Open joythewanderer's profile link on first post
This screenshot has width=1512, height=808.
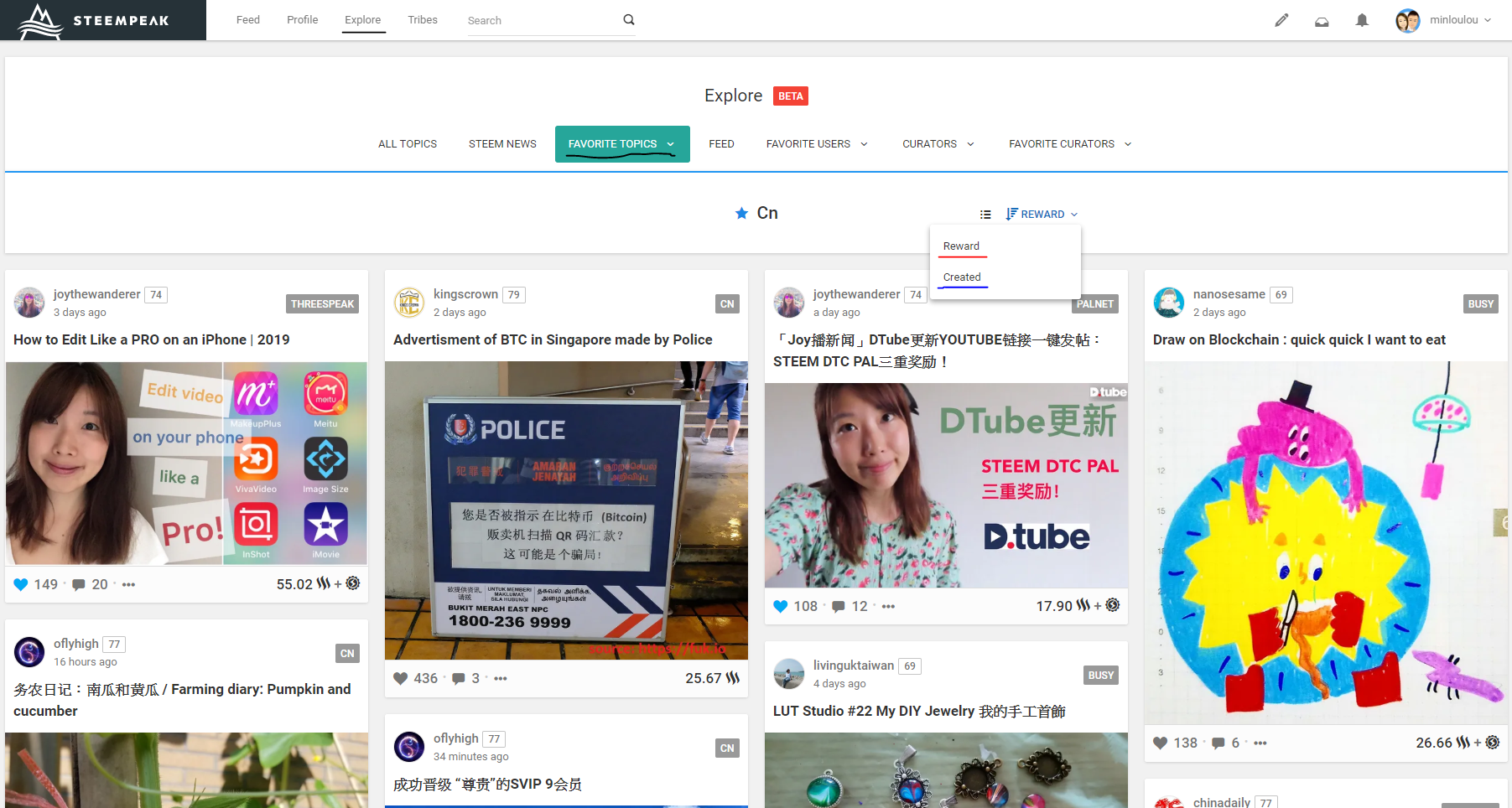pos(96,294)
